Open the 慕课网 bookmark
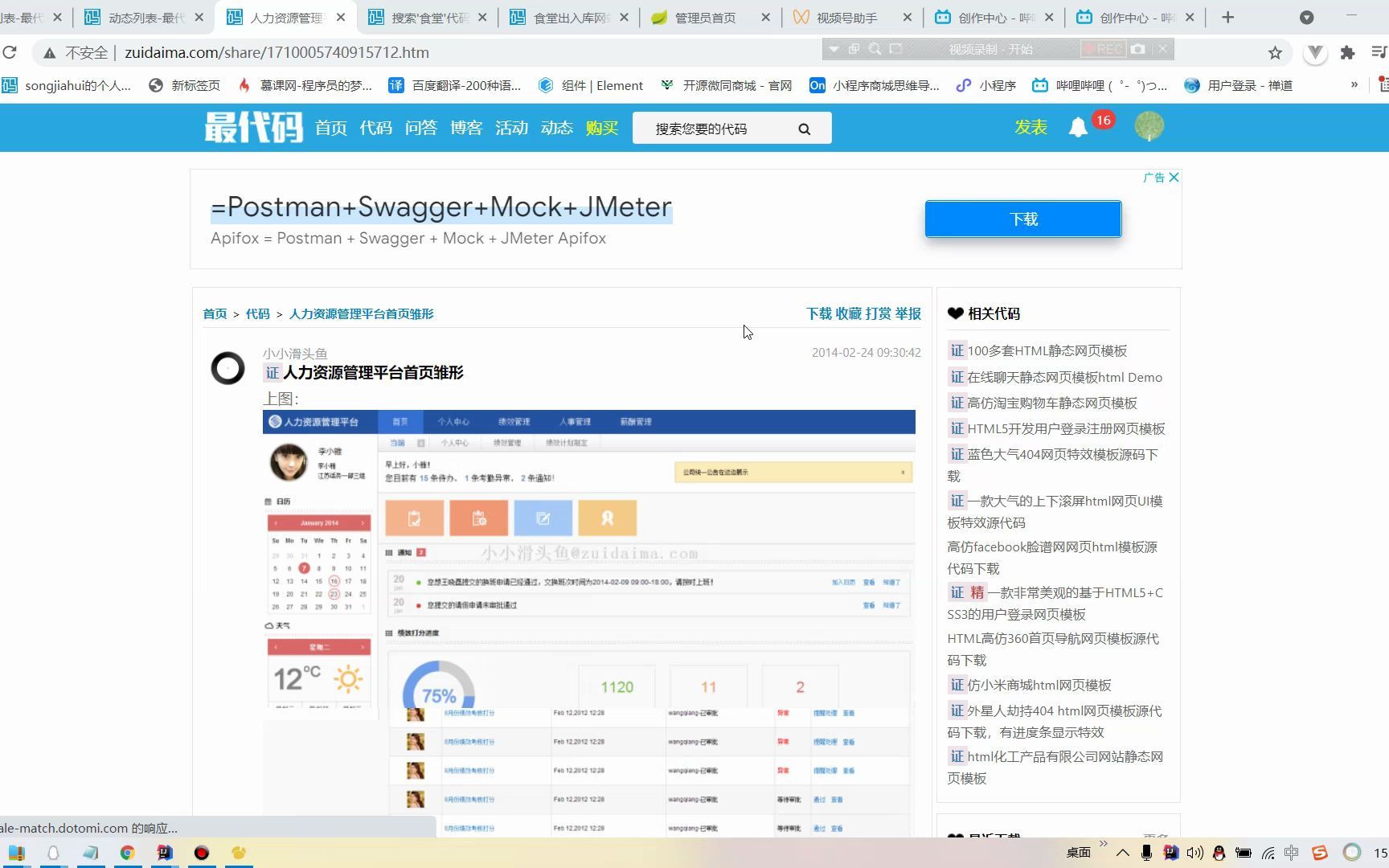1389x868 pixels. point(305,85)
